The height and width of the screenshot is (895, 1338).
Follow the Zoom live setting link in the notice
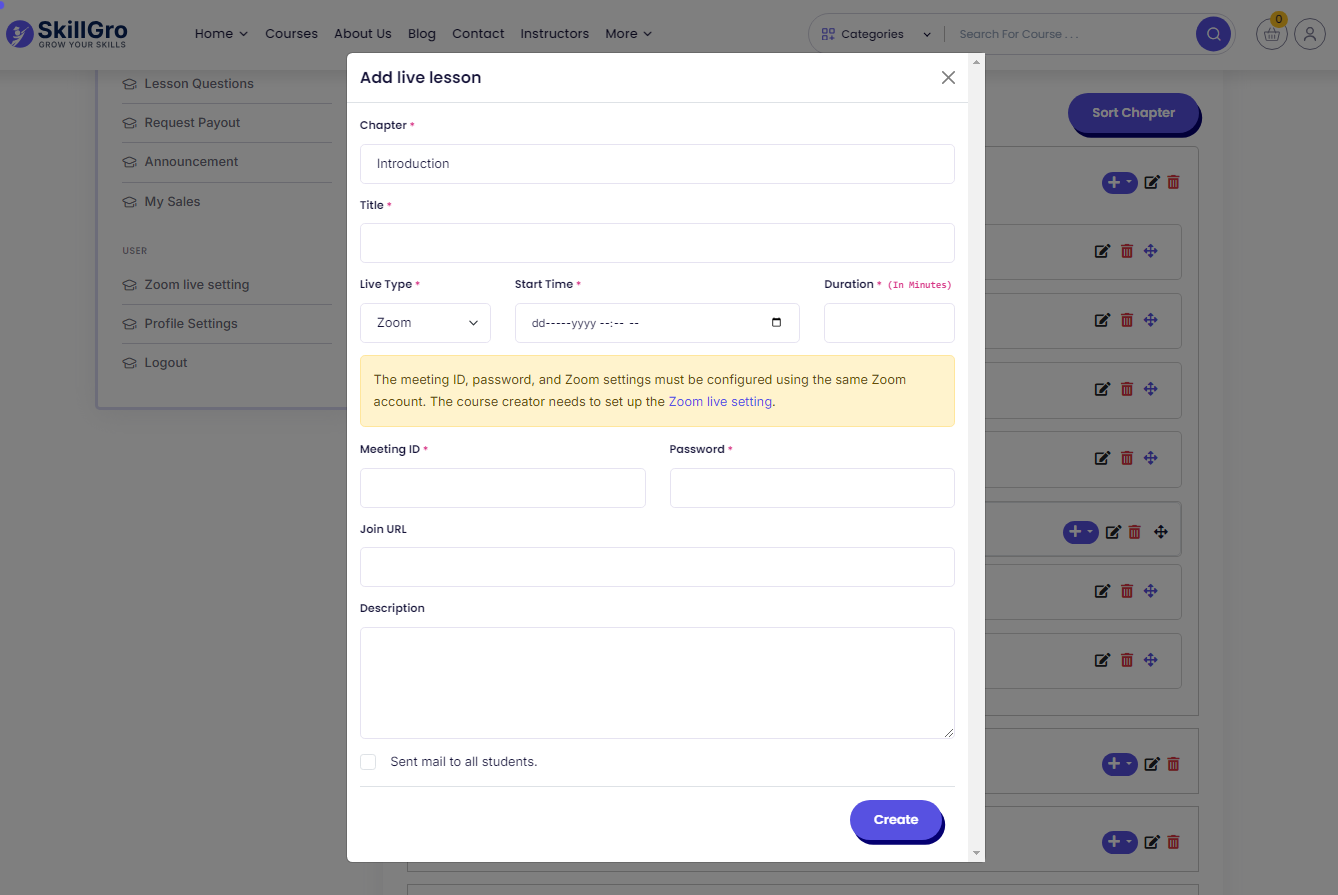pos(720,402)
